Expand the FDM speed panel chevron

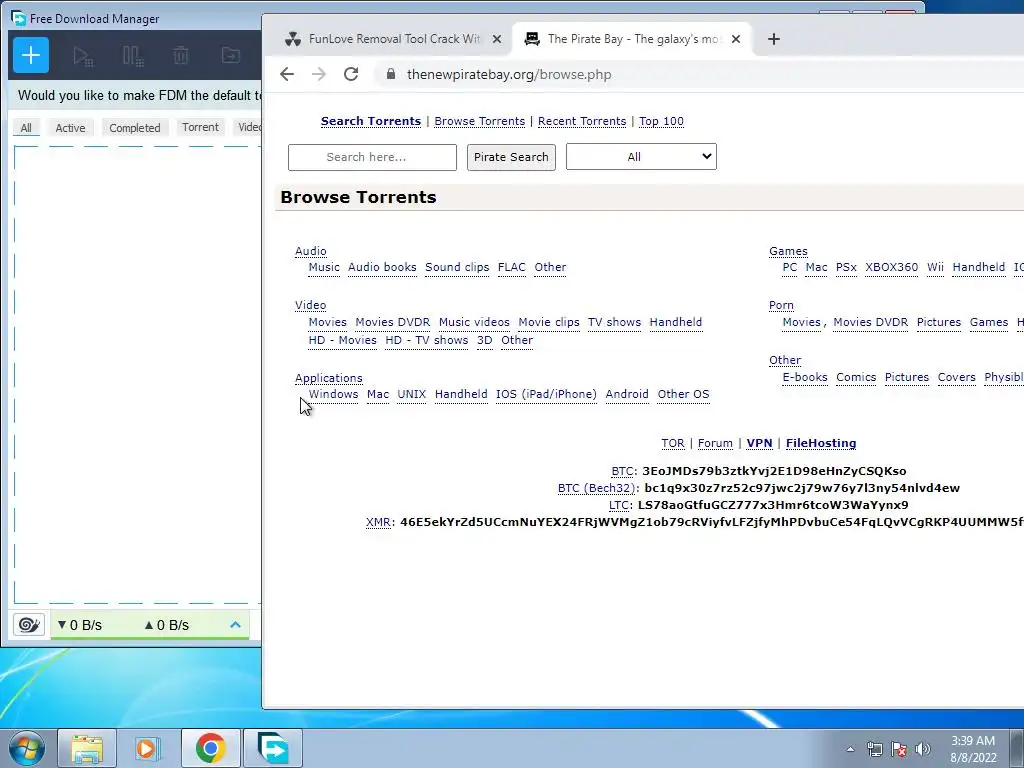[x=235, y=625]
